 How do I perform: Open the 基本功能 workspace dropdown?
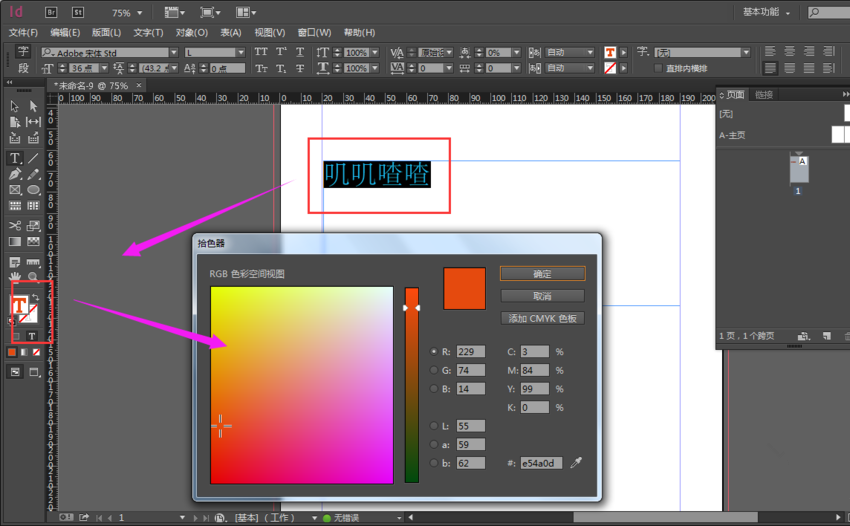(788, 13)
